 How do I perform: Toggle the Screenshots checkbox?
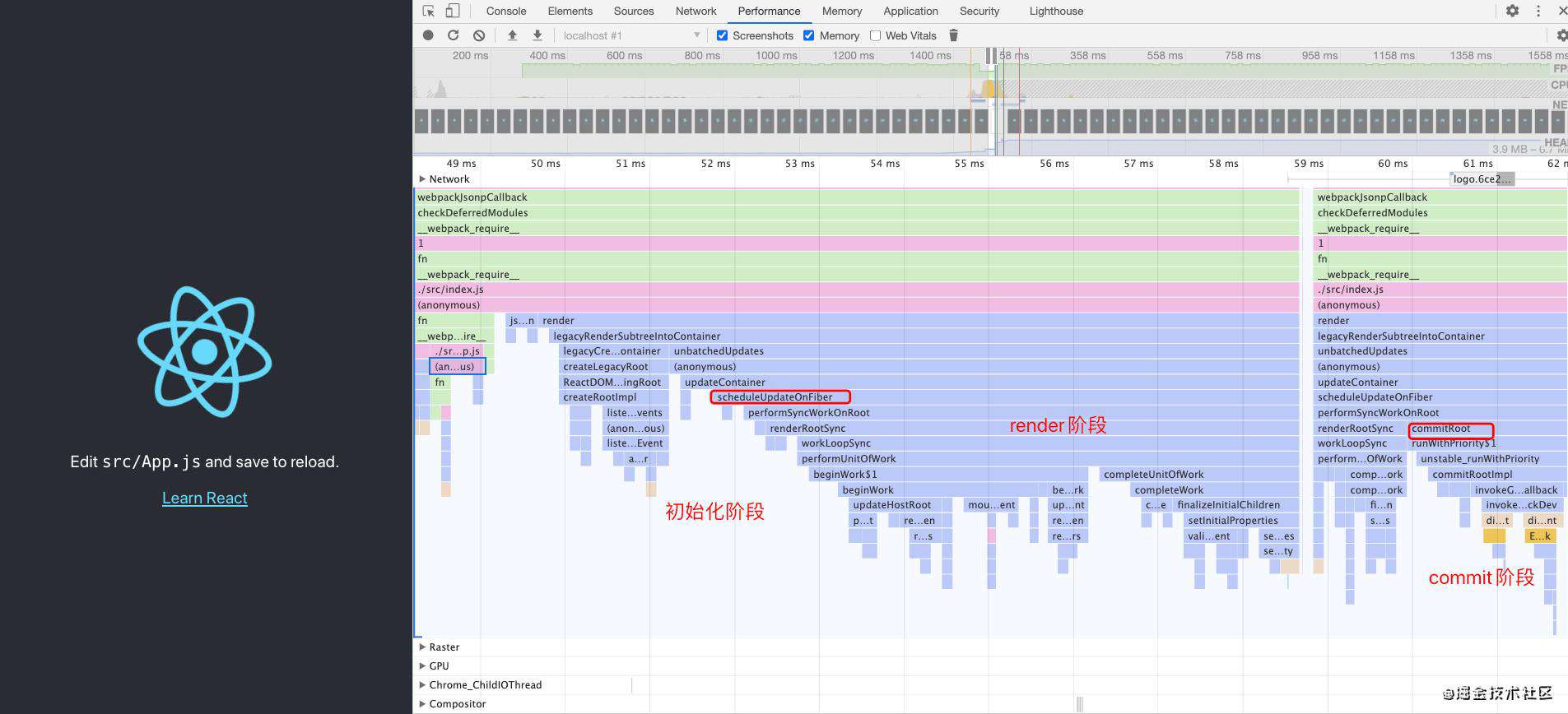[x=722, y=35]
